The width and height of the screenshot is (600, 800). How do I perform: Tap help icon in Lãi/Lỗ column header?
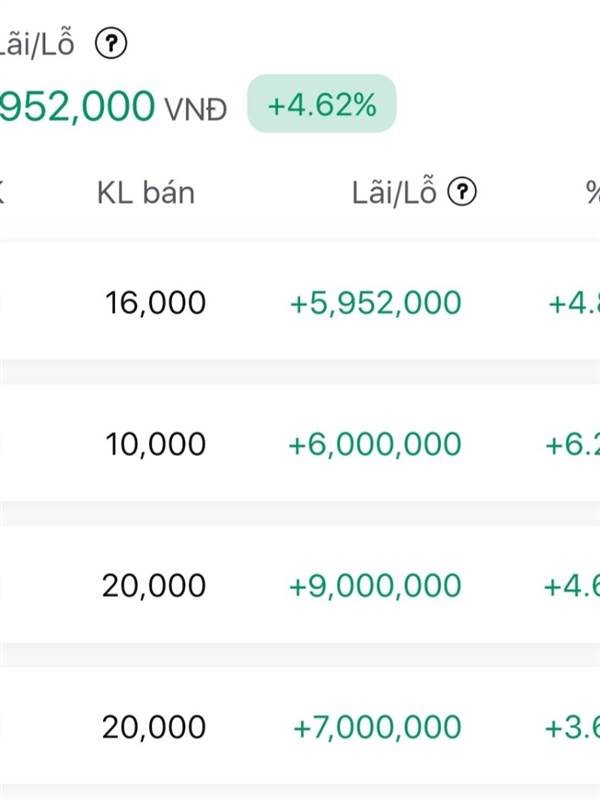[461, 192]
